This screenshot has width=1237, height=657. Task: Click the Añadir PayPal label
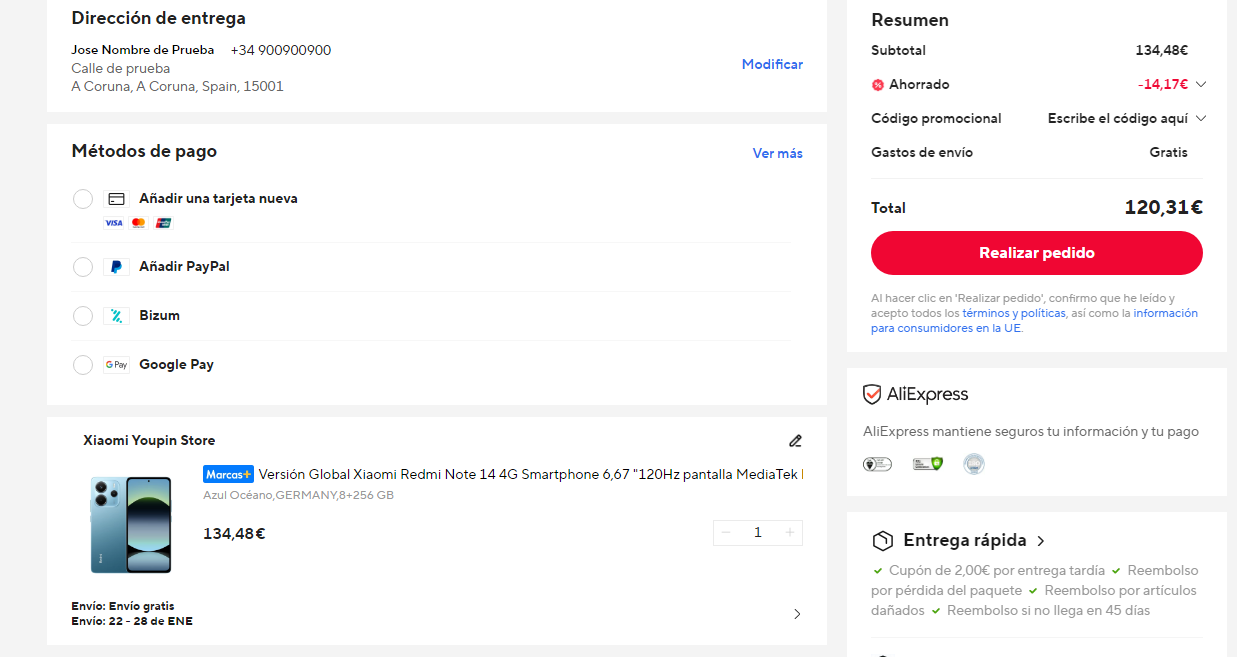(x=184, y=267)
